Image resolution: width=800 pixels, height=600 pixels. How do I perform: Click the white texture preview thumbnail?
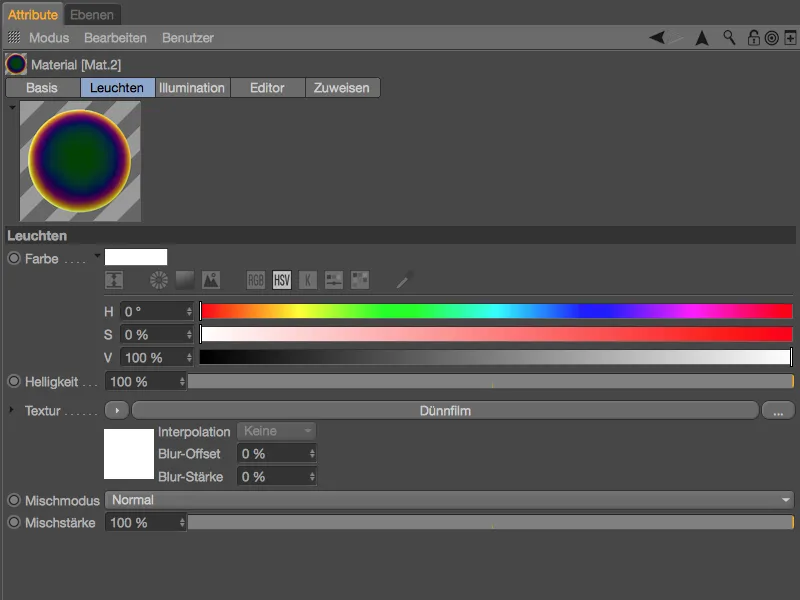(129, 454)
